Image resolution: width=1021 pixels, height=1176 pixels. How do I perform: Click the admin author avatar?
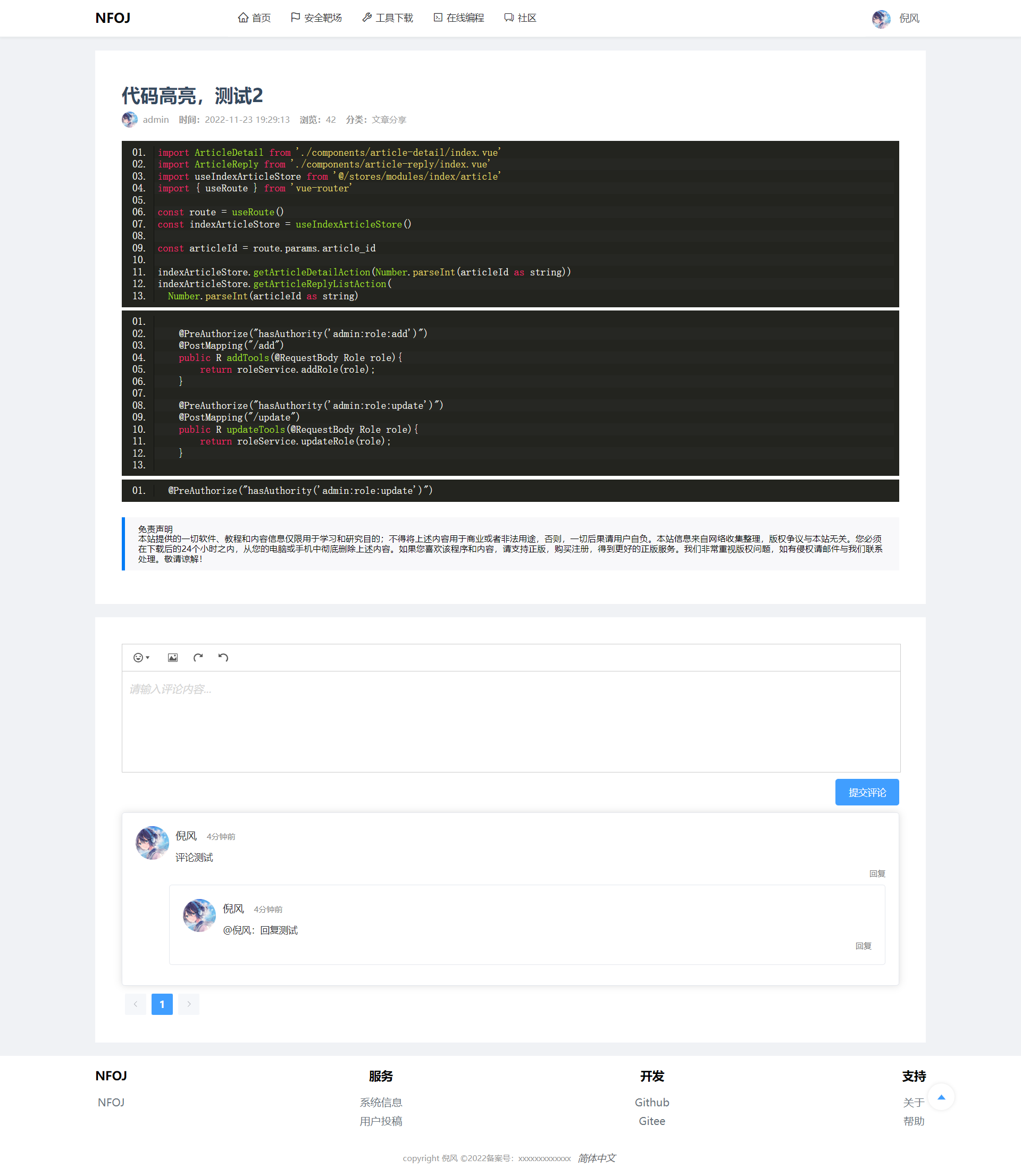coord(129,120)
